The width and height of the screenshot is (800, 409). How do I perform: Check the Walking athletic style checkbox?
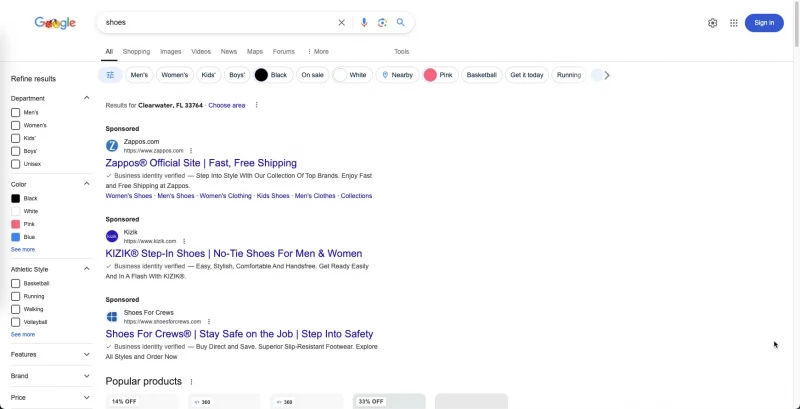tap(15, 310)
